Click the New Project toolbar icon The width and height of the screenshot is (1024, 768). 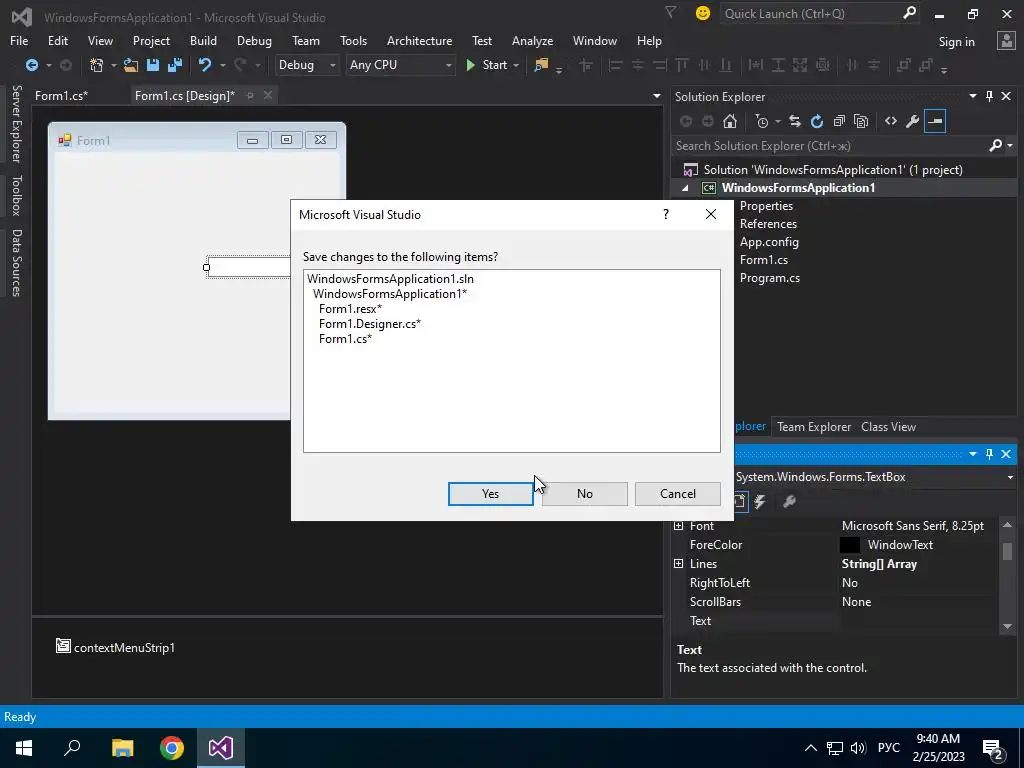tap(97, 65)
